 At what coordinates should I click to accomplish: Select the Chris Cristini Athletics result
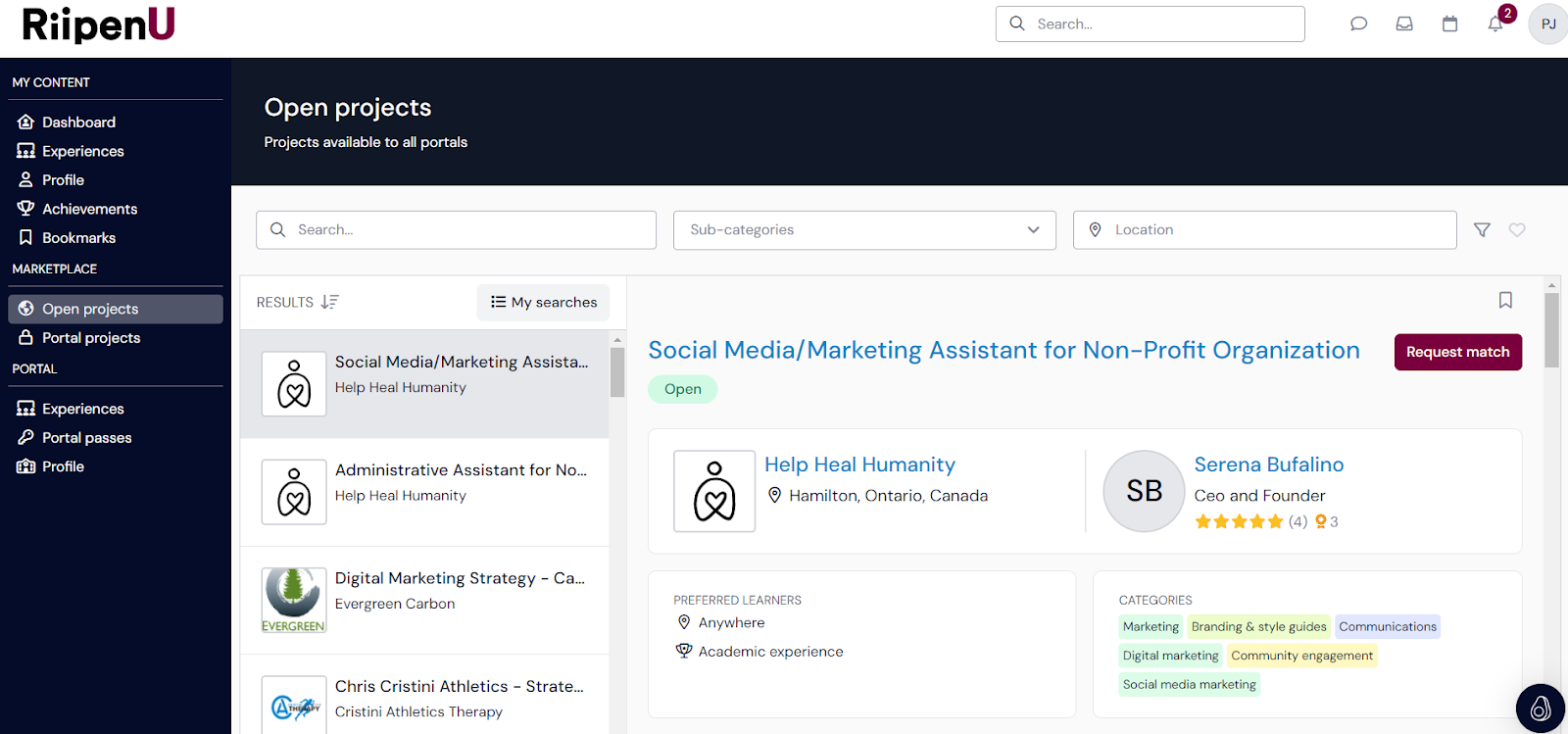click(424, 695)
